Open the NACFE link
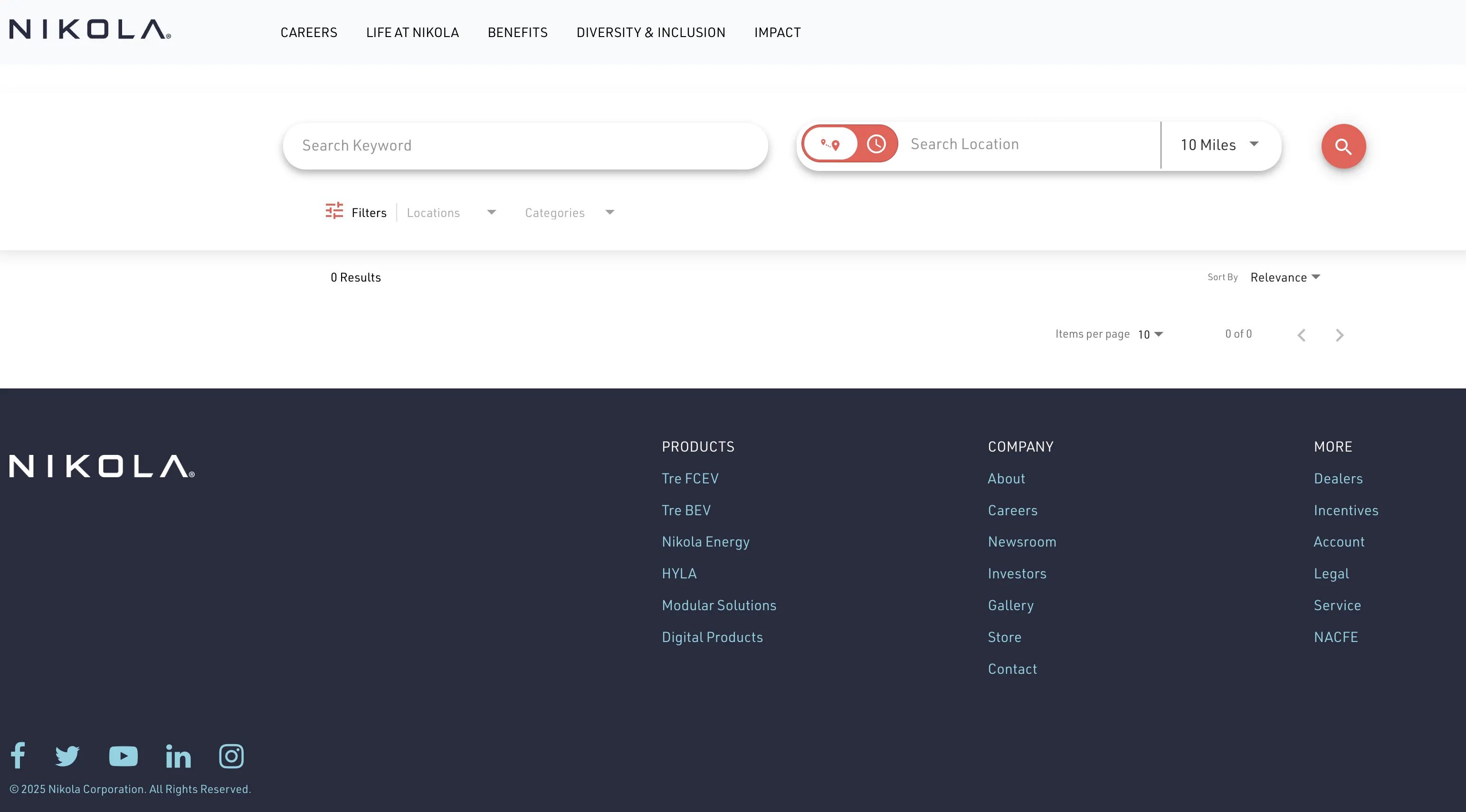The image size is (1466, 812). coord(1336,637)
